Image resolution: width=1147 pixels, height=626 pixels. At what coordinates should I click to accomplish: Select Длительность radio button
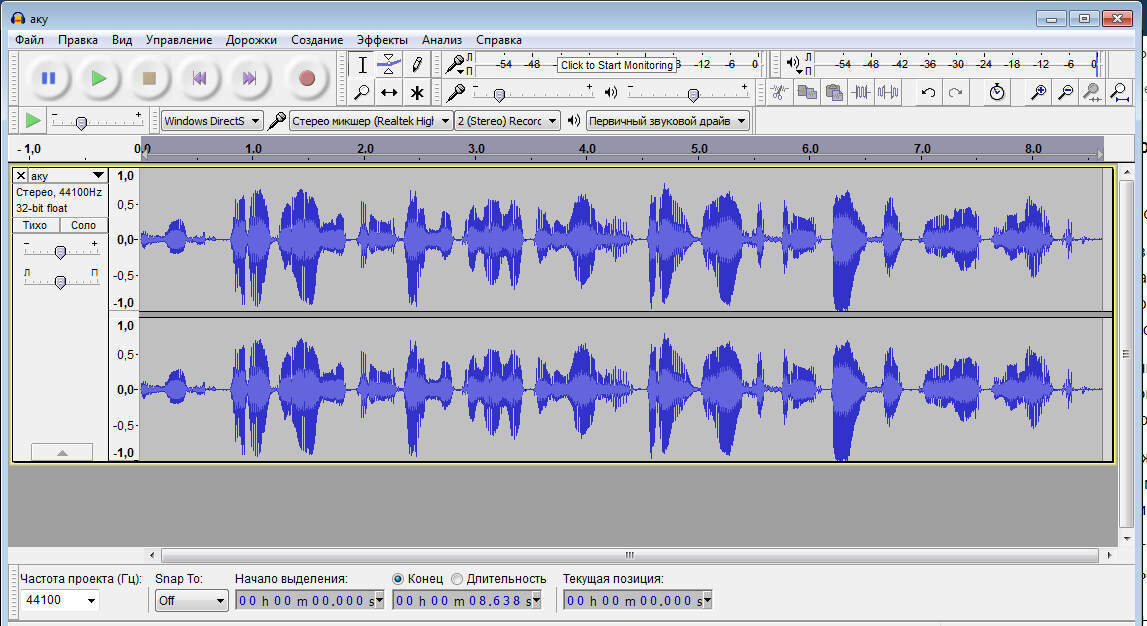click(x=456, y=578)
